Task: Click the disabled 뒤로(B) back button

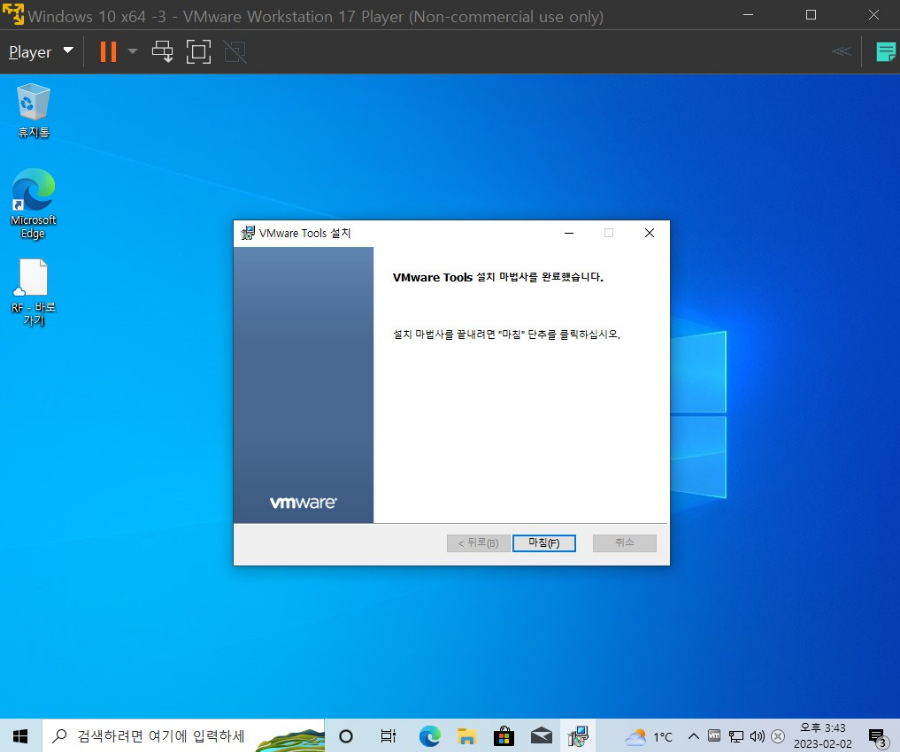Action: (478, 543)
